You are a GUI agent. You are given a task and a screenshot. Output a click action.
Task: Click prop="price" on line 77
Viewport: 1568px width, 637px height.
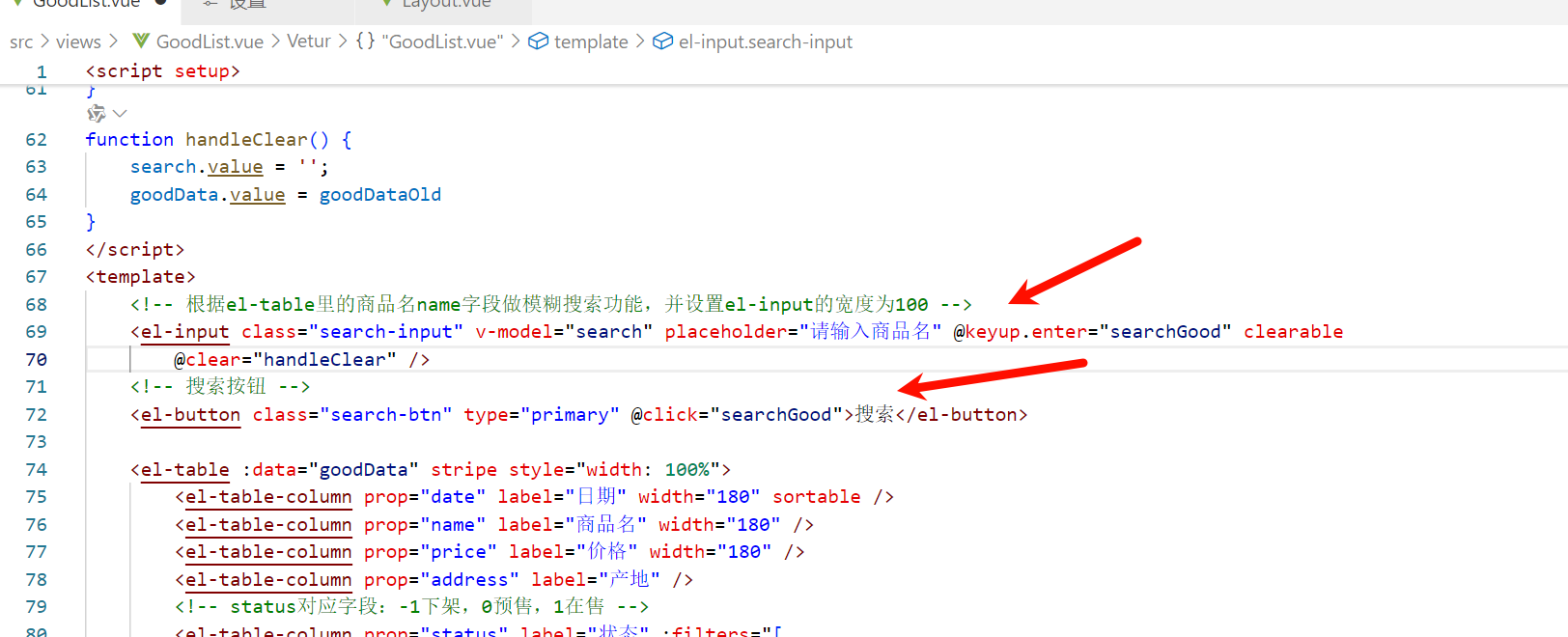(431, 552)
